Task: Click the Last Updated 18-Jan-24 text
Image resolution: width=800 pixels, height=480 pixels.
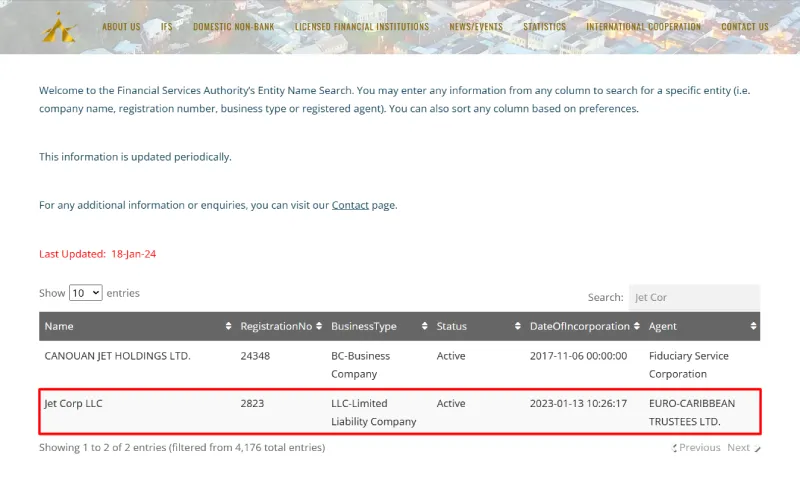Action: (97, 254)
